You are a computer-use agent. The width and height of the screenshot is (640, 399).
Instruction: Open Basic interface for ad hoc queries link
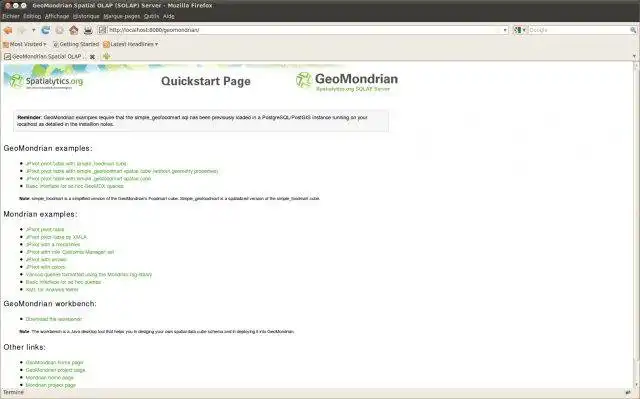[x=63, y=282]
